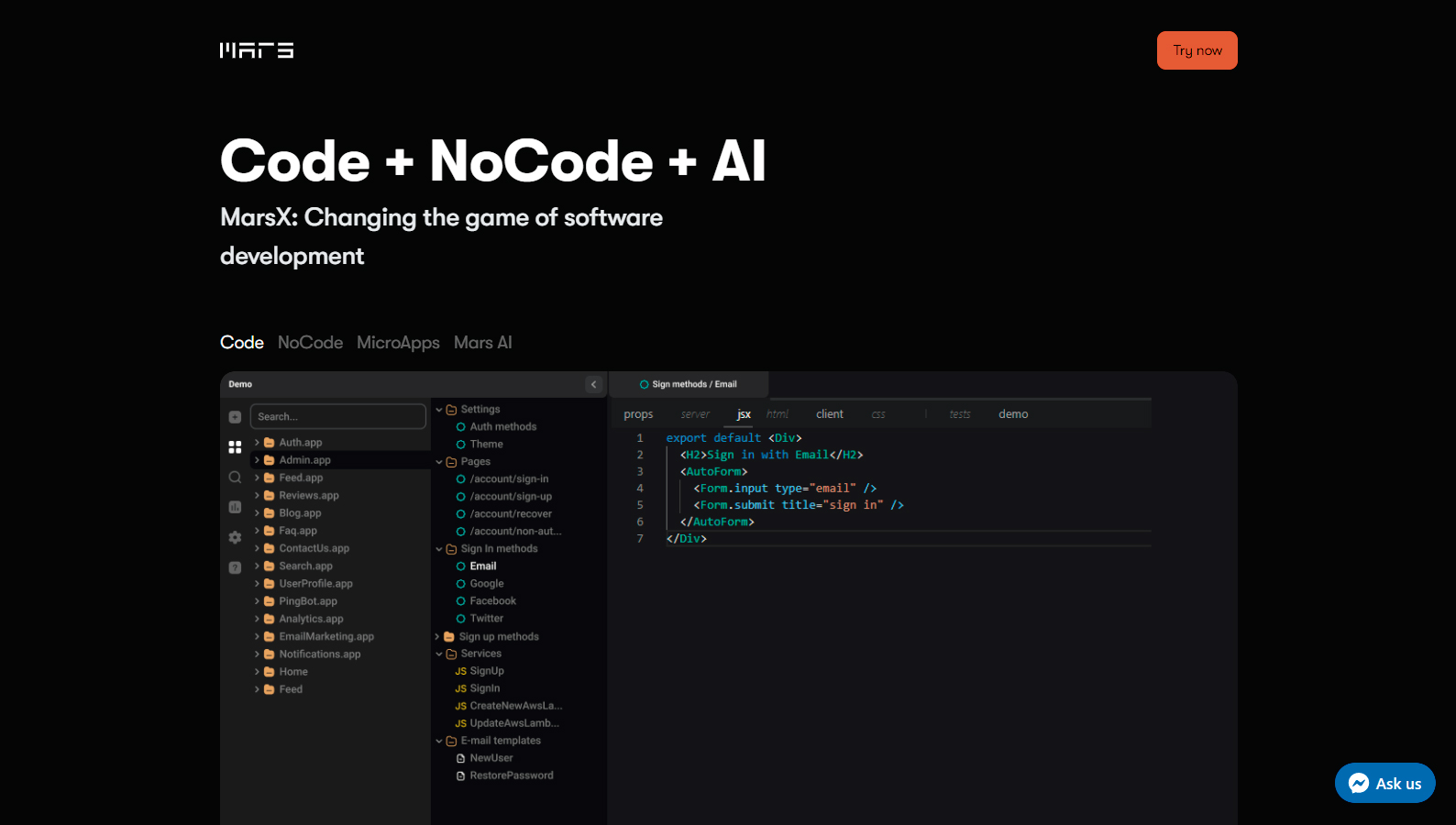Switch to the Mars AI tab
Screen dimensions: 1456x825
482,343
